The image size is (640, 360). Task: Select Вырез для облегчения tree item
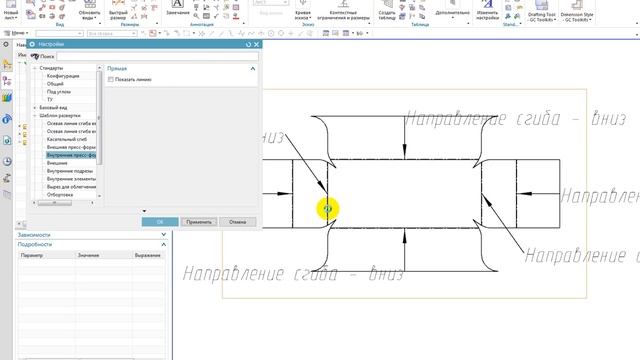[x=71, y=187]
